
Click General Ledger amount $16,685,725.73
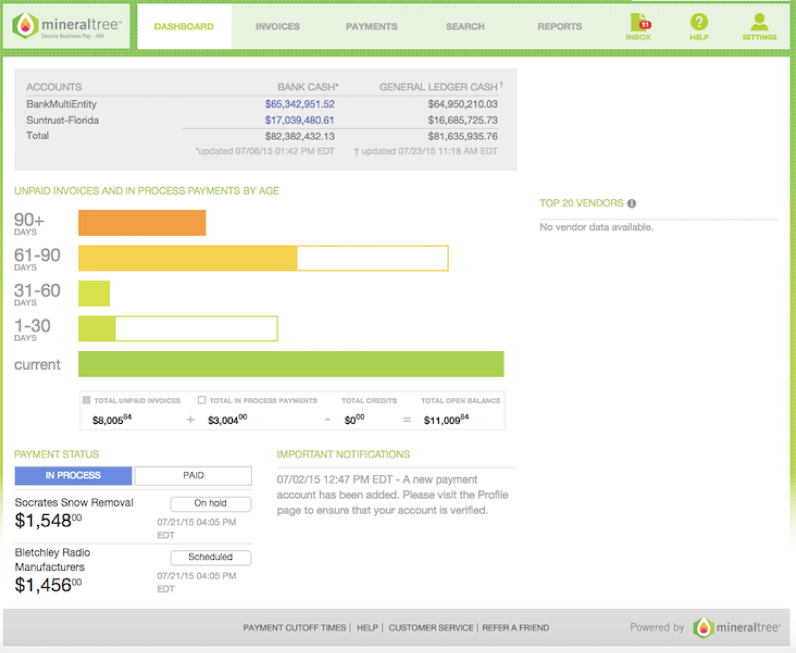(462, 120)
